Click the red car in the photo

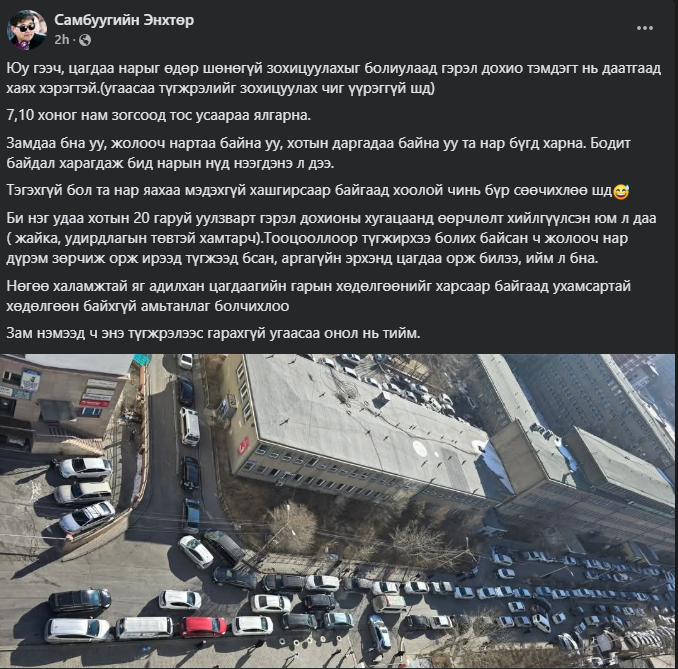coord(203,627)
